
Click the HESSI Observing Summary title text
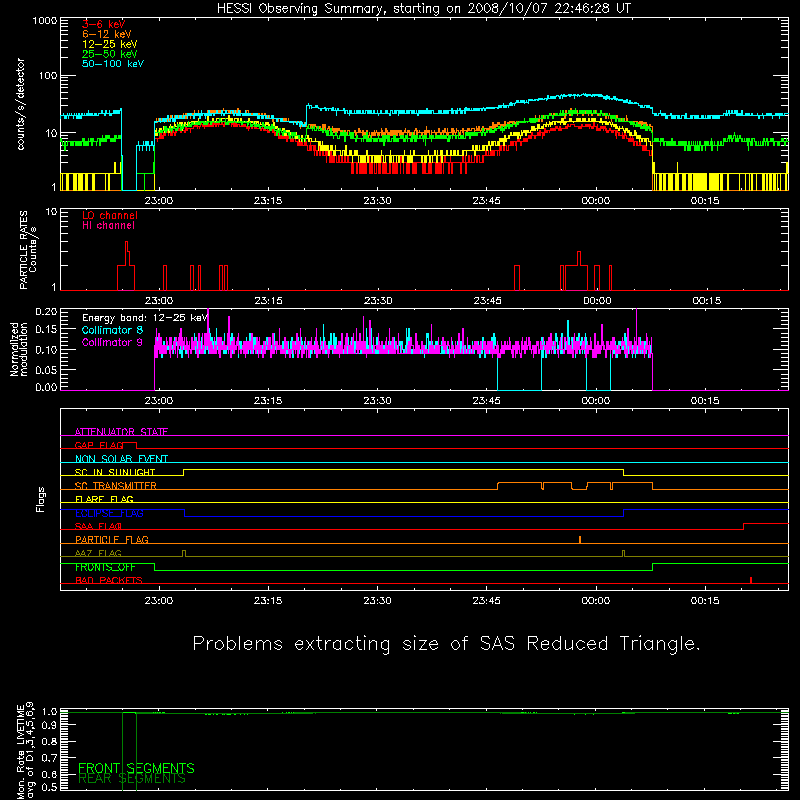[424, 9]
